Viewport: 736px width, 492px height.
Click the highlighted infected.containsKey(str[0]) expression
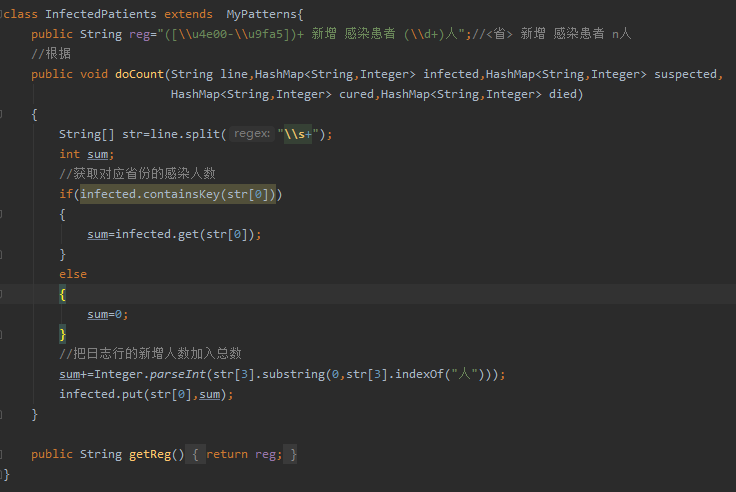178,194
